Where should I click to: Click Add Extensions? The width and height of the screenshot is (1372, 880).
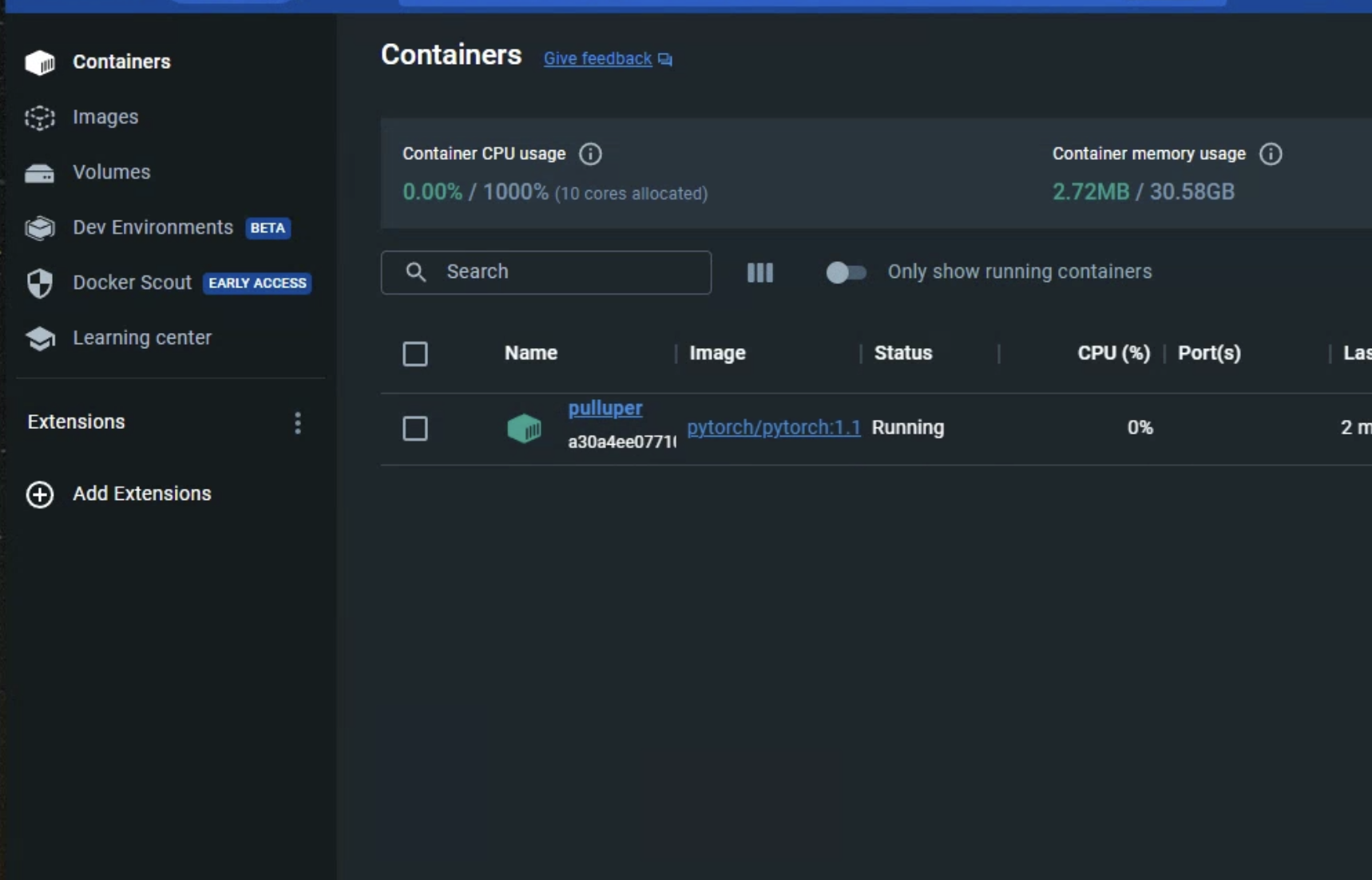(x=142, y=494)
